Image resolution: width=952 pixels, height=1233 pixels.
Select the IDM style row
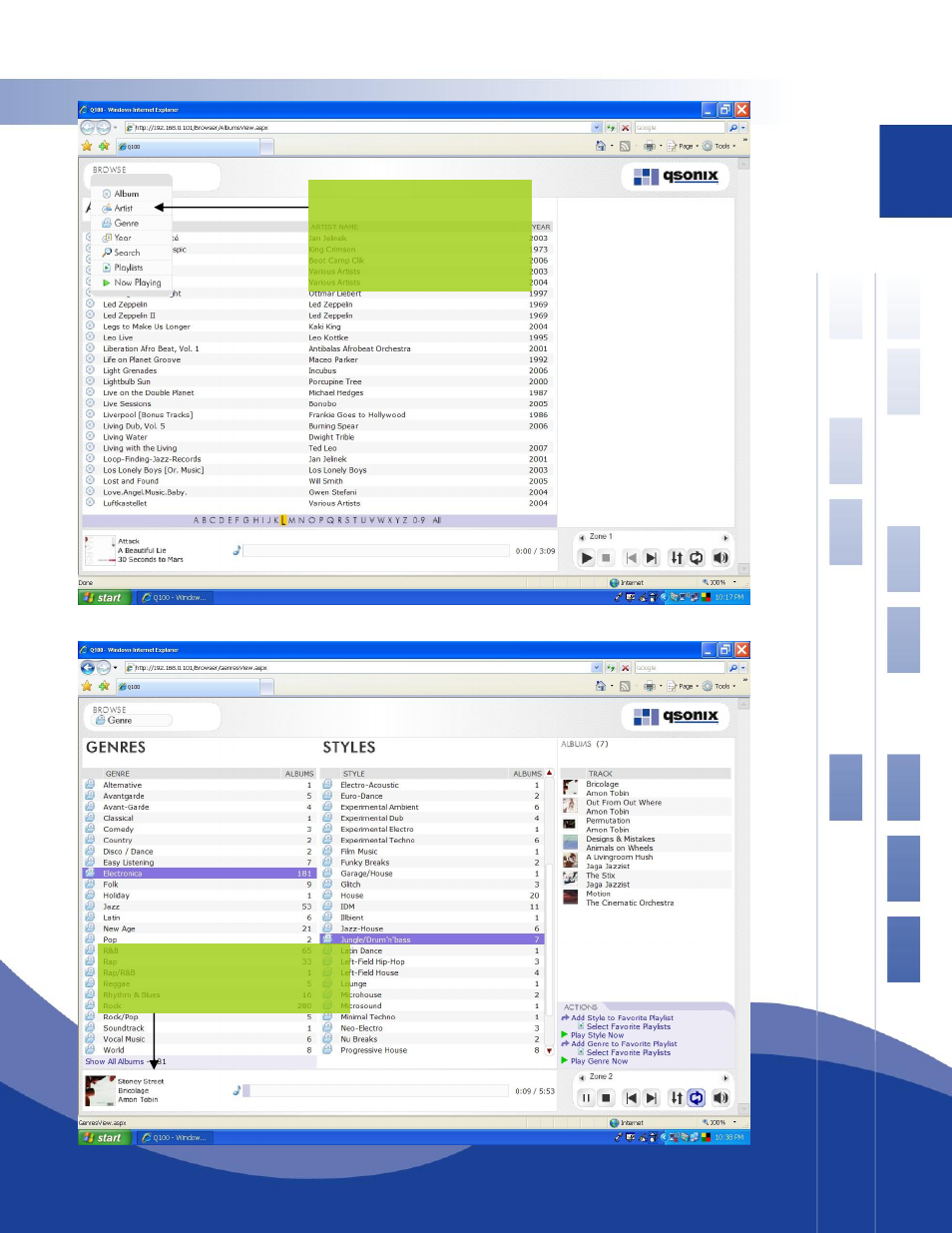[x=432, y=907]
